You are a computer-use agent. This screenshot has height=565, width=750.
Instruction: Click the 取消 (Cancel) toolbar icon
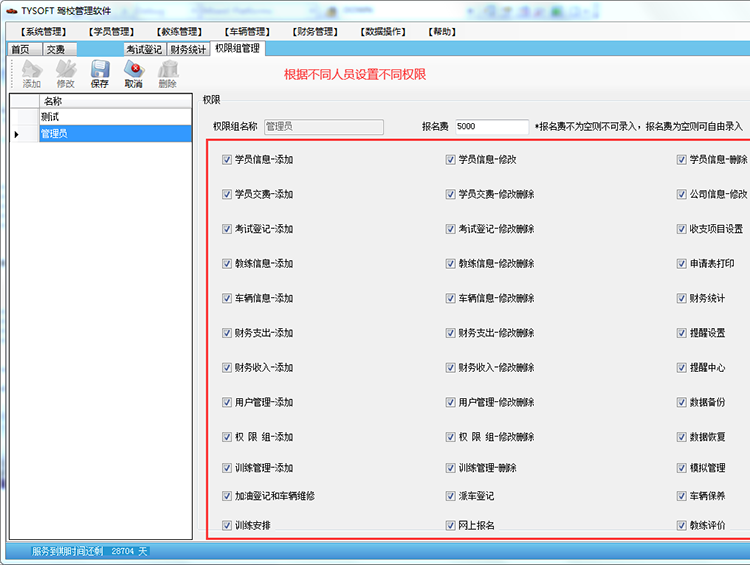pos(133,74)
